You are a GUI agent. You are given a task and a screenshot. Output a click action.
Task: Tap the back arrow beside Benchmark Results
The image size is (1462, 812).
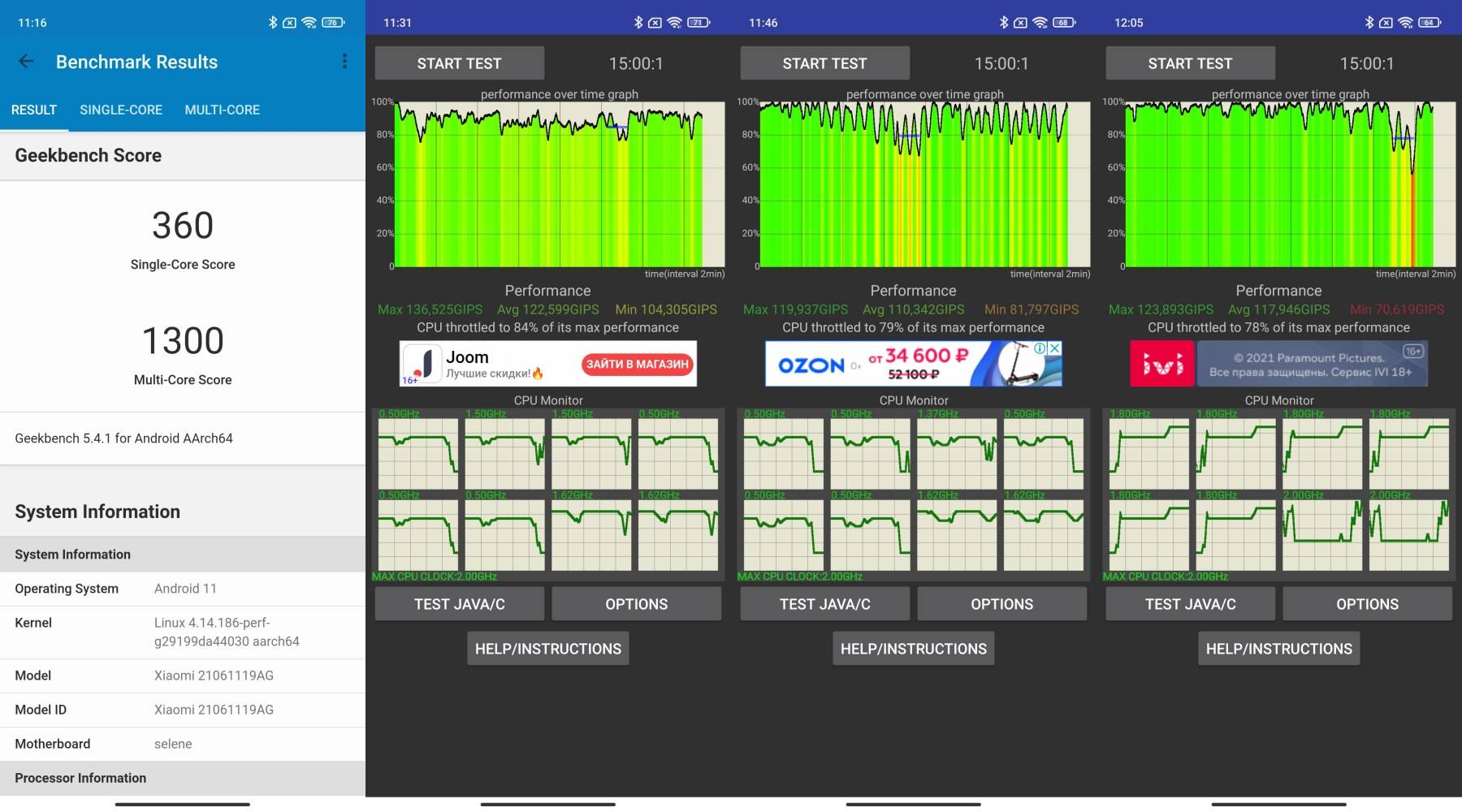point(27,62)
